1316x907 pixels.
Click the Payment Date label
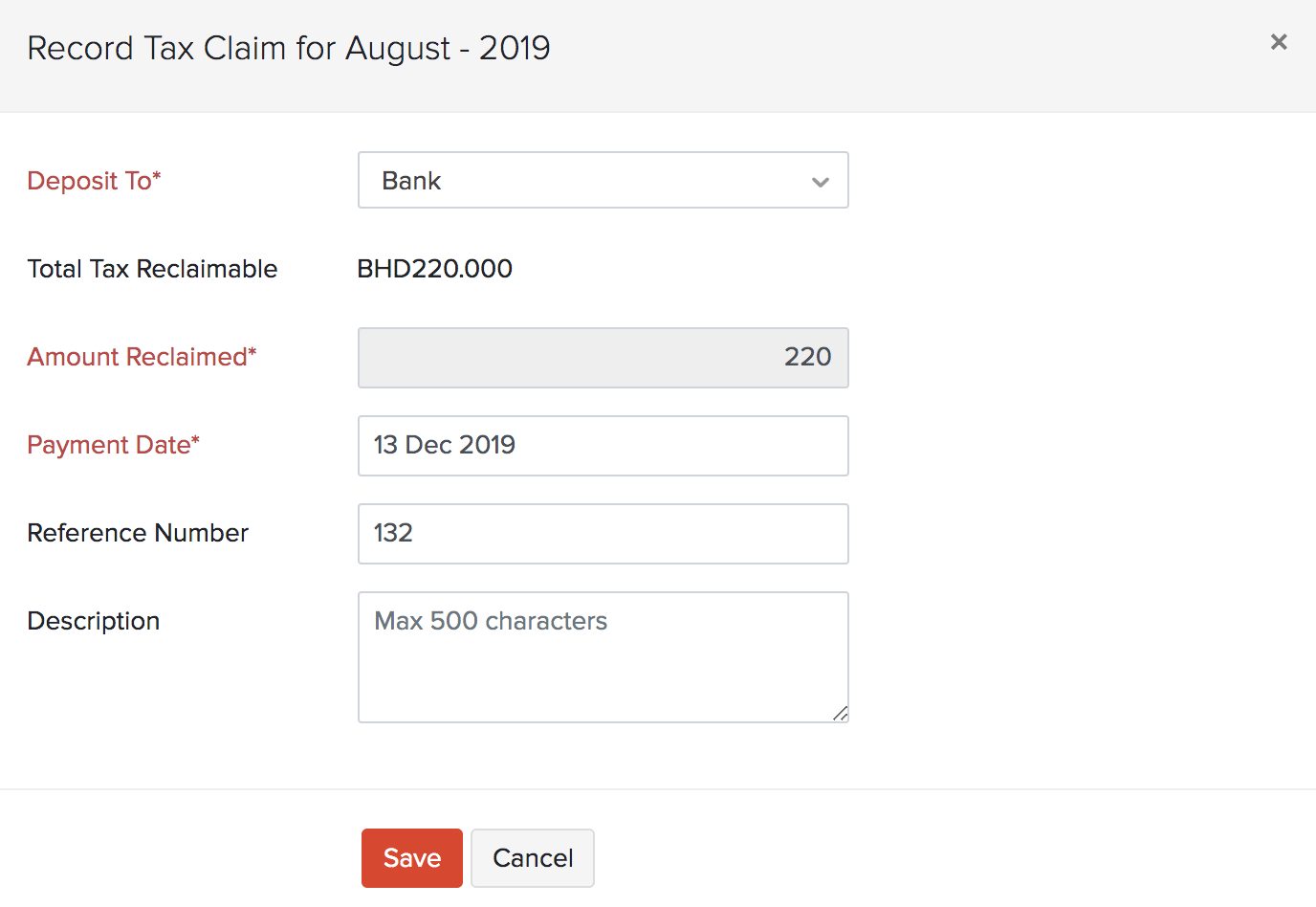point(113,445)
